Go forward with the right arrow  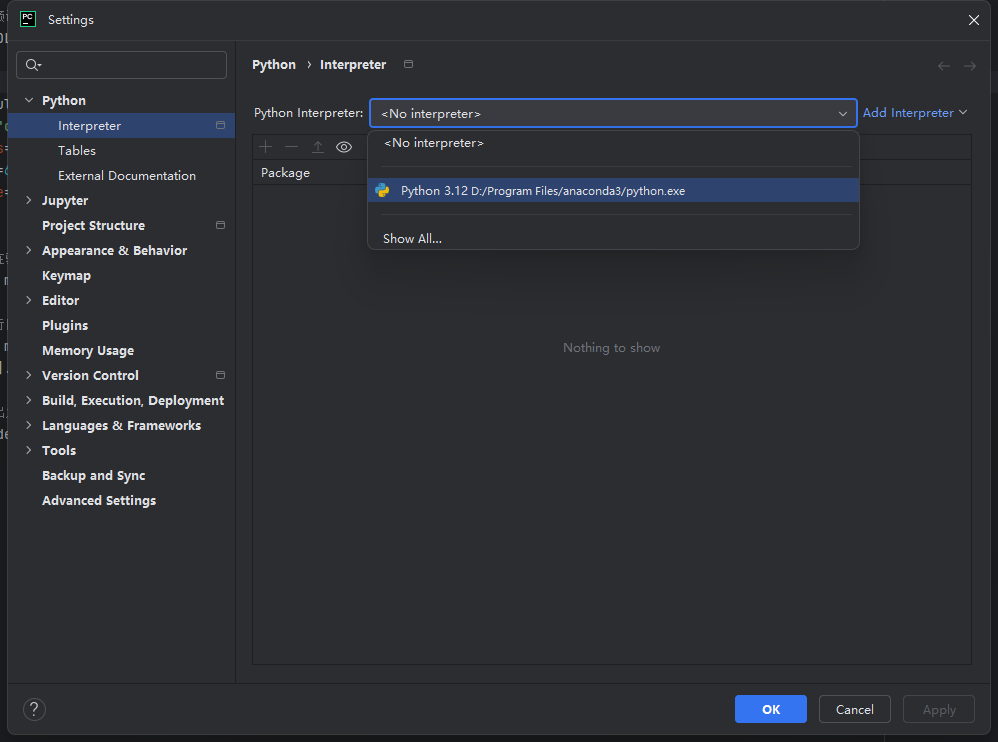coord(969,66)
